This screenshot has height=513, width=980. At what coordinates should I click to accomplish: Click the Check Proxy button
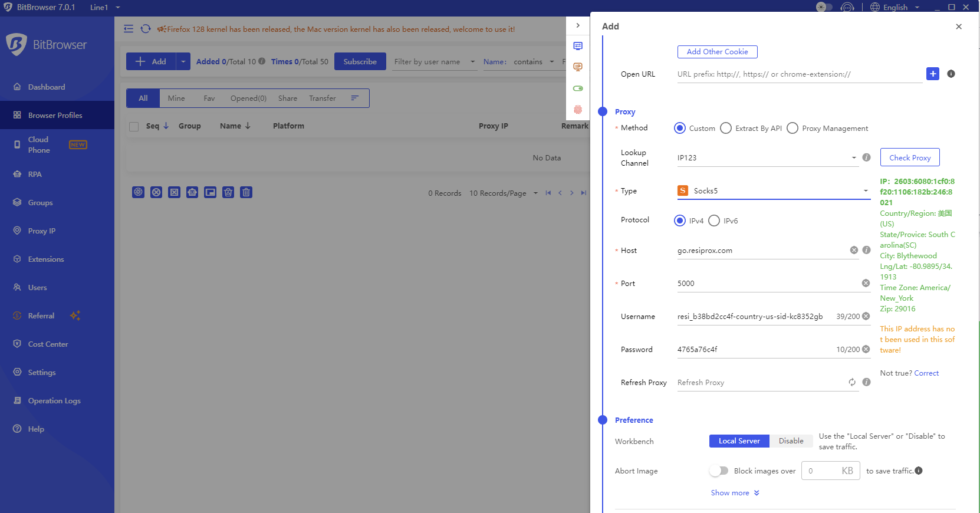pyautogui.click(x=909, y=157)
